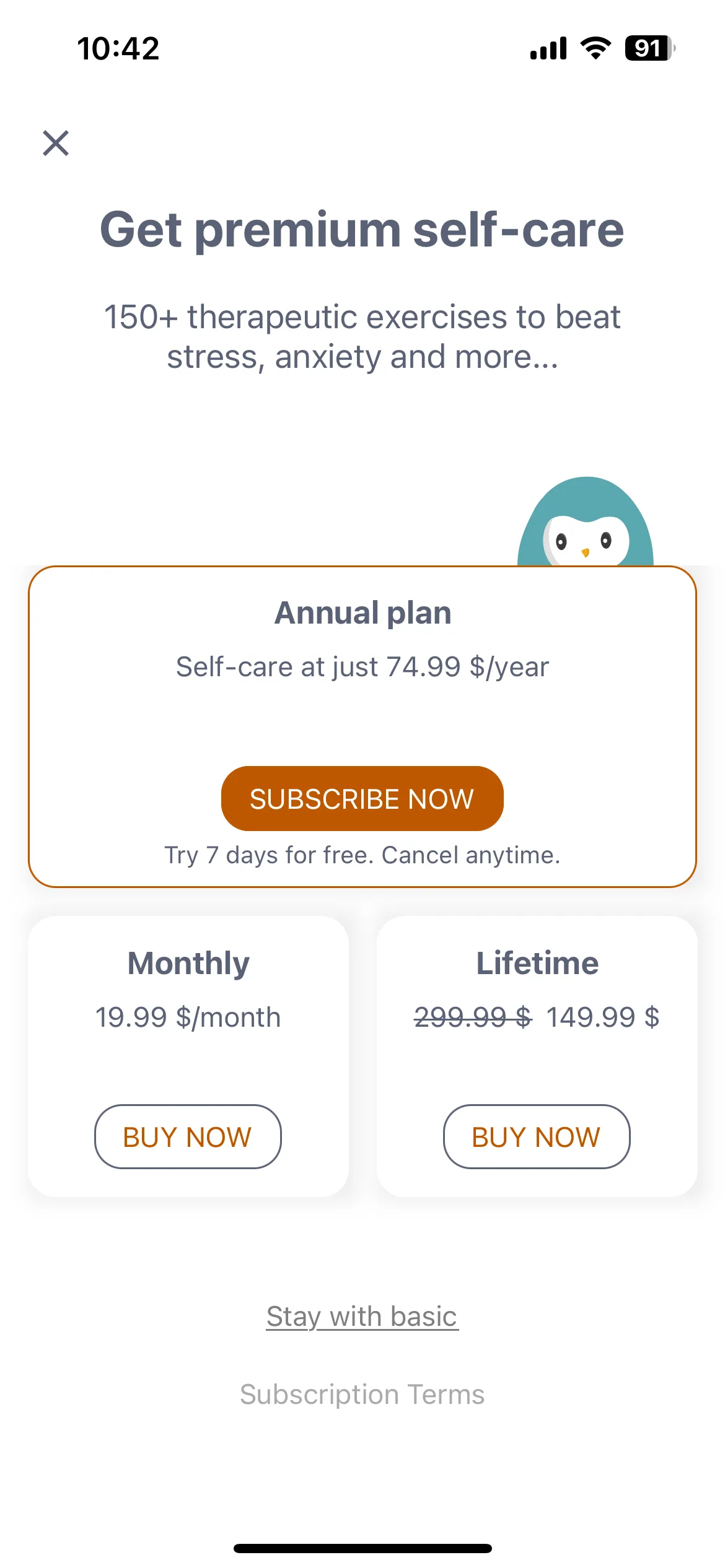Tap the 10:42 clock in the status bar
The image size is (725, 1568).
[118, 49]
